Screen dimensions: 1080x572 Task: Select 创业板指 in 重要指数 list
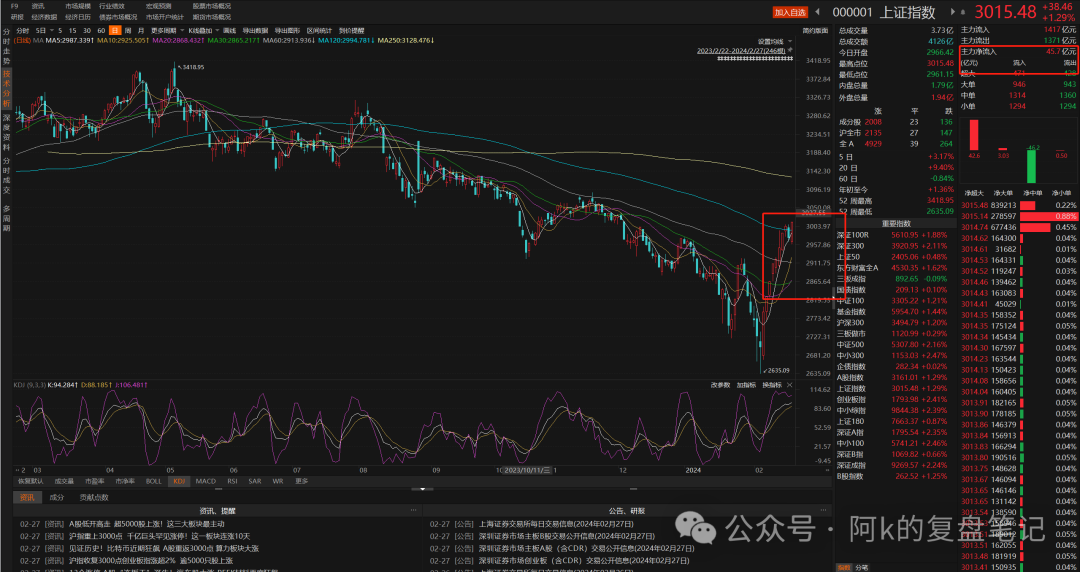point(851,399)
